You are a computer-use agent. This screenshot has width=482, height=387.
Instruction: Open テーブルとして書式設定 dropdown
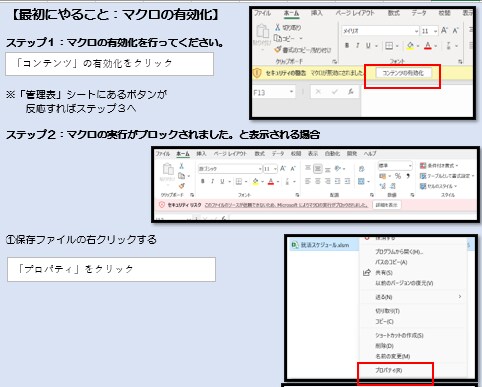(x=447, y=176)
